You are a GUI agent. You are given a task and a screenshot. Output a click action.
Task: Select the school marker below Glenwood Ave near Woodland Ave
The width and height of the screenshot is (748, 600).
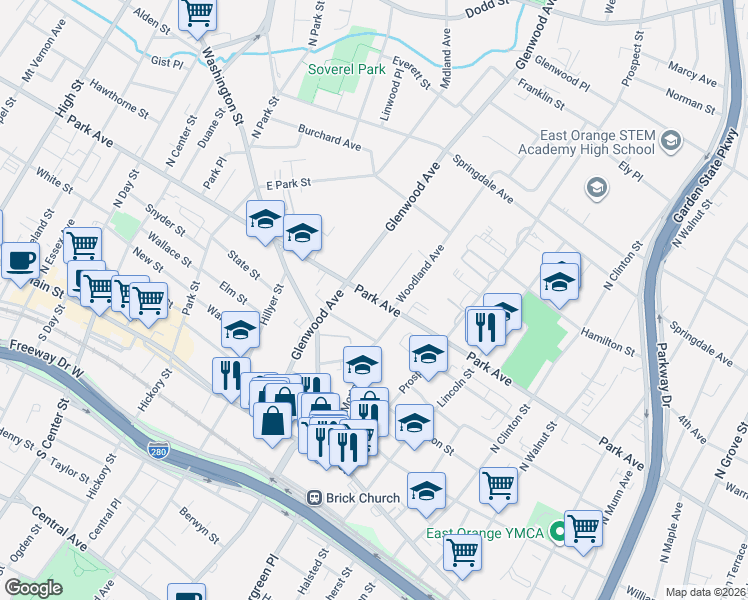(x=363, y=366)
